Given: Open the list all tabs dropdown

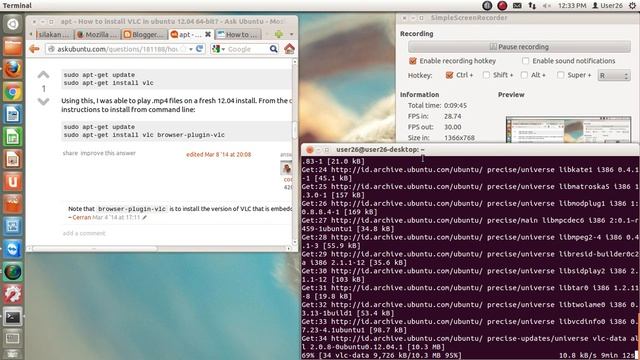Looking at the screenshot, I should [x=291, y=34].
